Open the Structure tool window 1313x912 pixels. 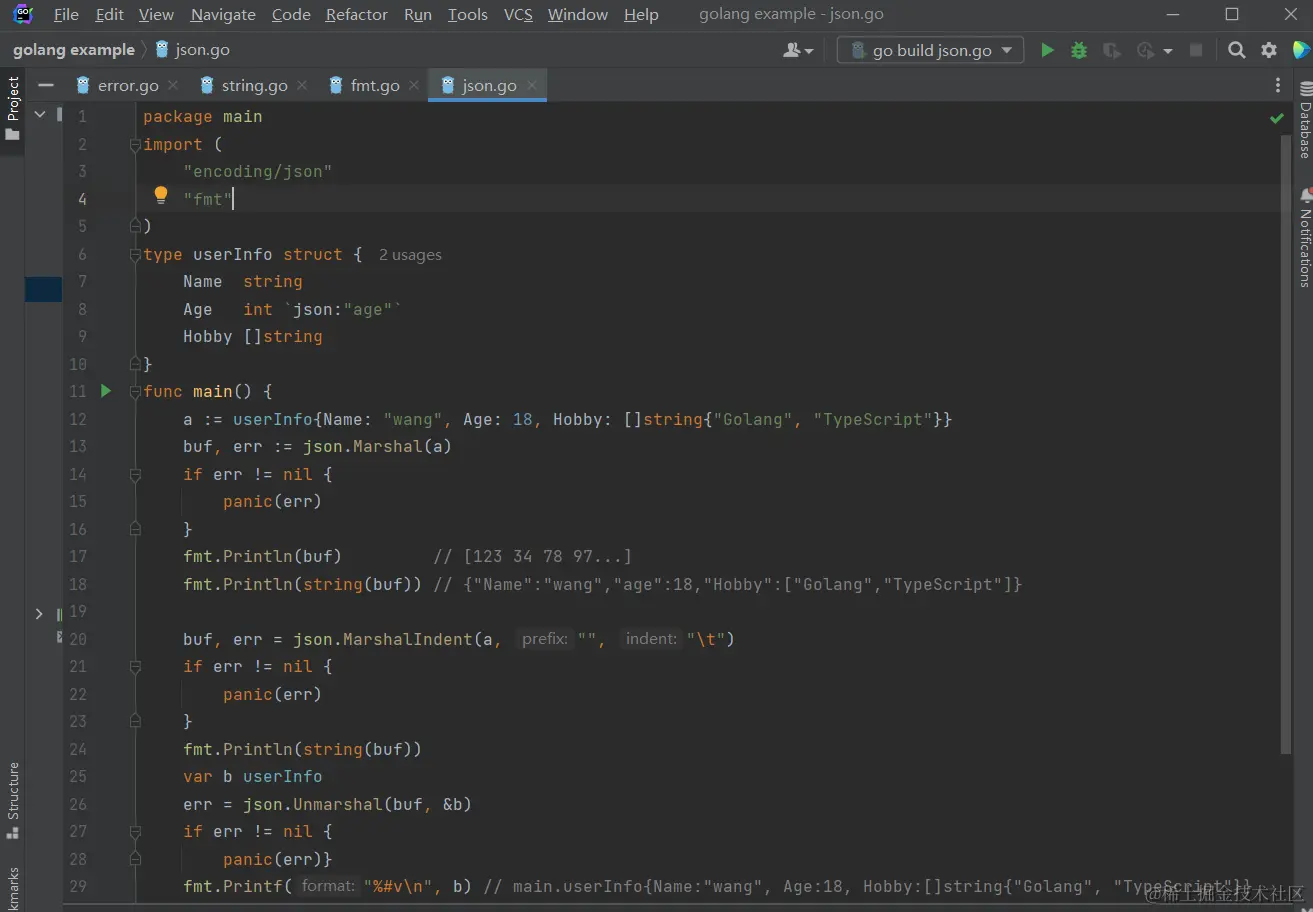[x=13, y=801]
